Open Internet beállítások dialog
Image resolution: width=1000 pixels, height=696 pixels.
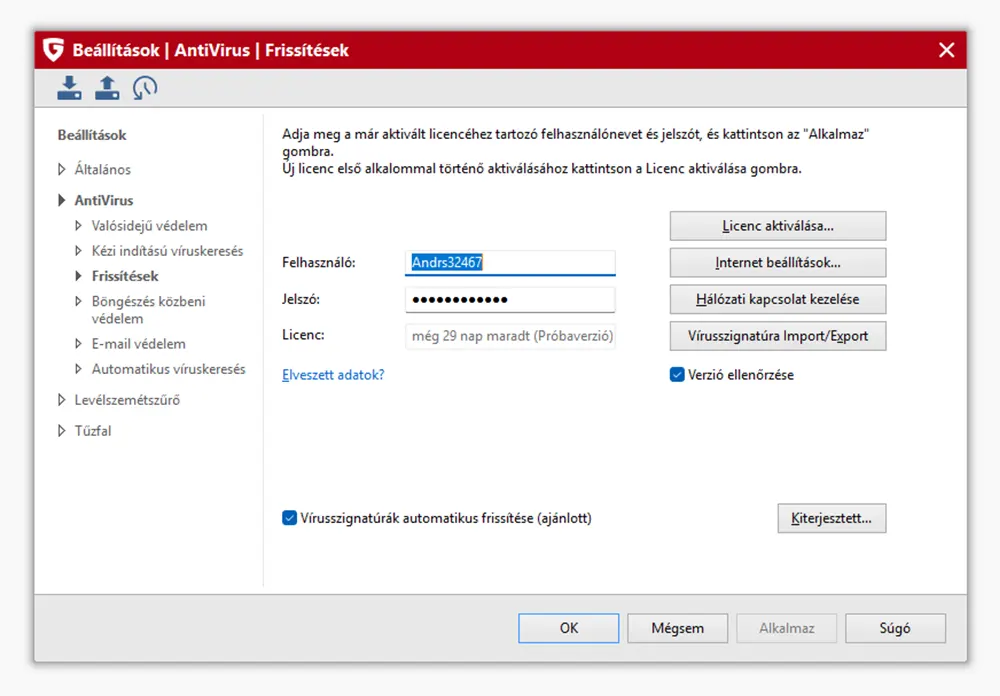pos(777,263)
